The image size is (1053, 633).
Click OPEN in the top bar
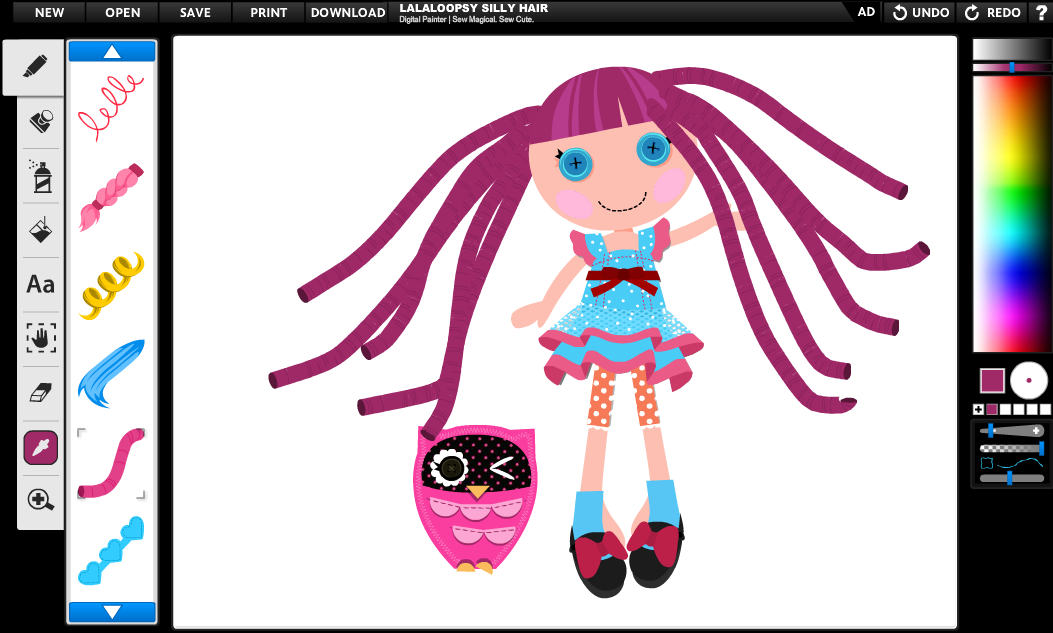click(122, 12)
